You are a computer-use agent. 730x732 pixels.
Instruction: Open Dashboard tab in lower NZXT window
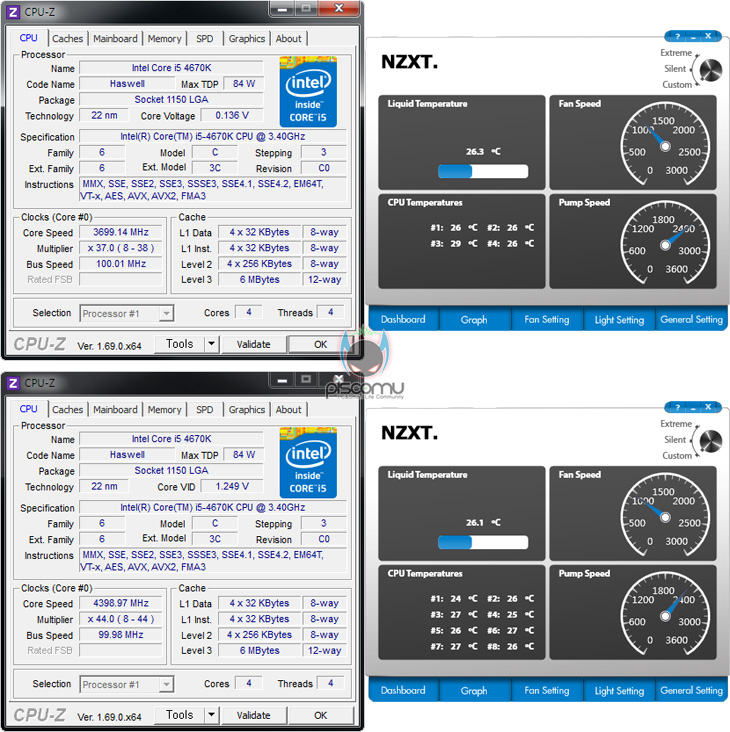[403, 690]
